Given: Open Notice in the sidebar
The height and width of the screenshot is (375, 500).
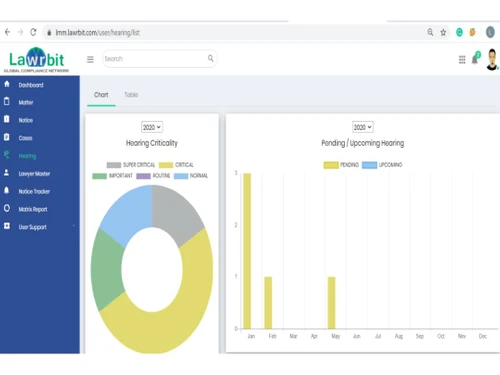Looking at the screenshot, I should [26, 120].
